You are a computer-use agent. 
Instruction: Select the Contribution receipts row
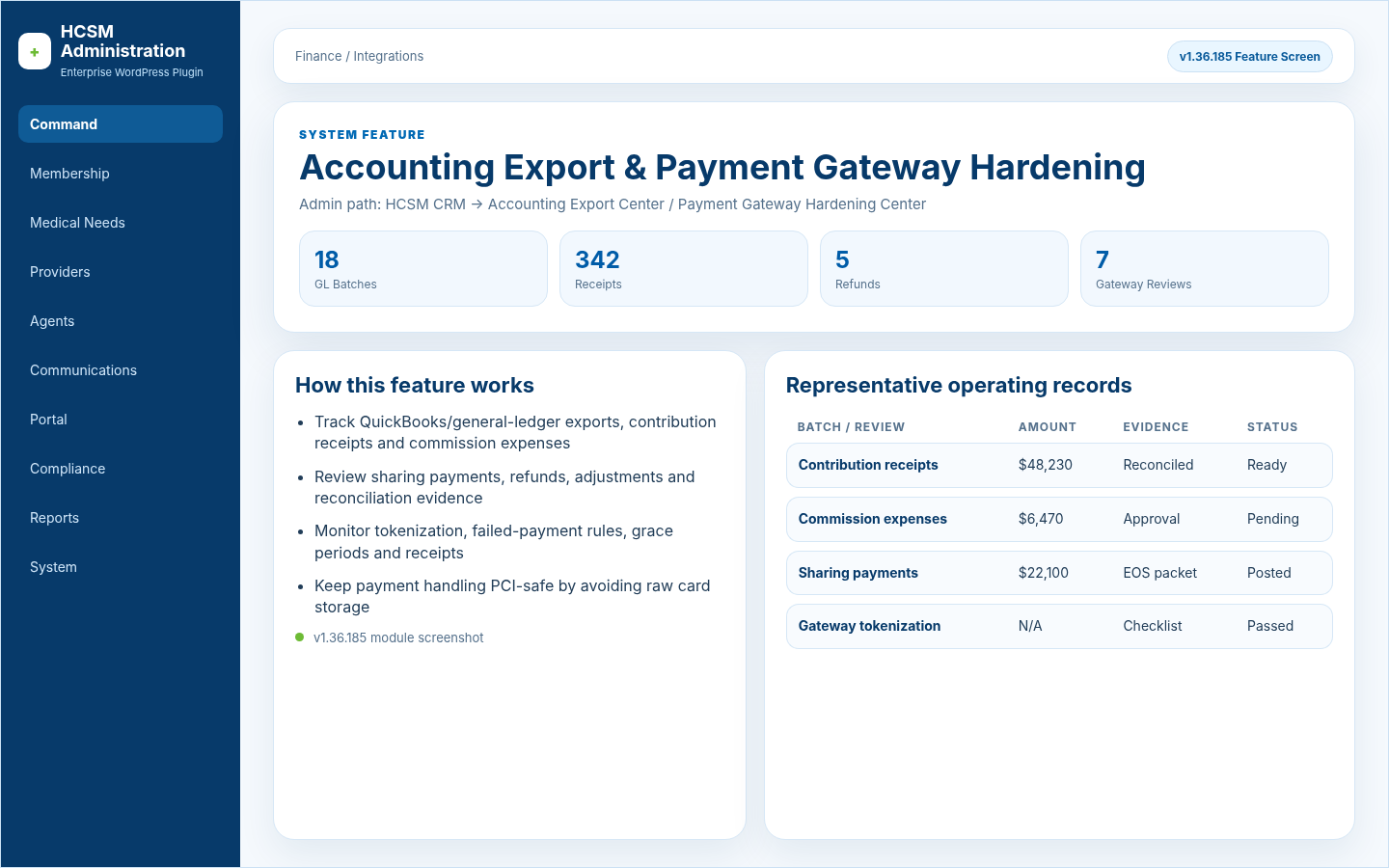(x=1059, y=465)
